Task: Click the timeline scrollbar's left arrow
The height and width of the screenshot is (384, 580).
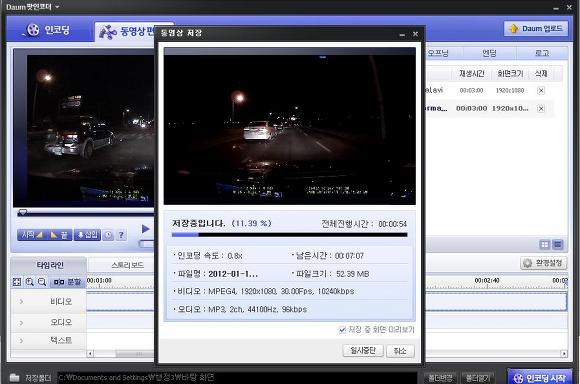Action: [x=90, y=354]
